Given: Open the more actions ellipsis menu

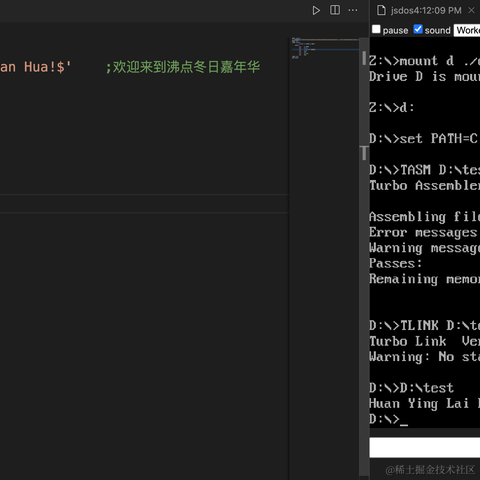Looking at the screenshot, I should tap(353, 10).
